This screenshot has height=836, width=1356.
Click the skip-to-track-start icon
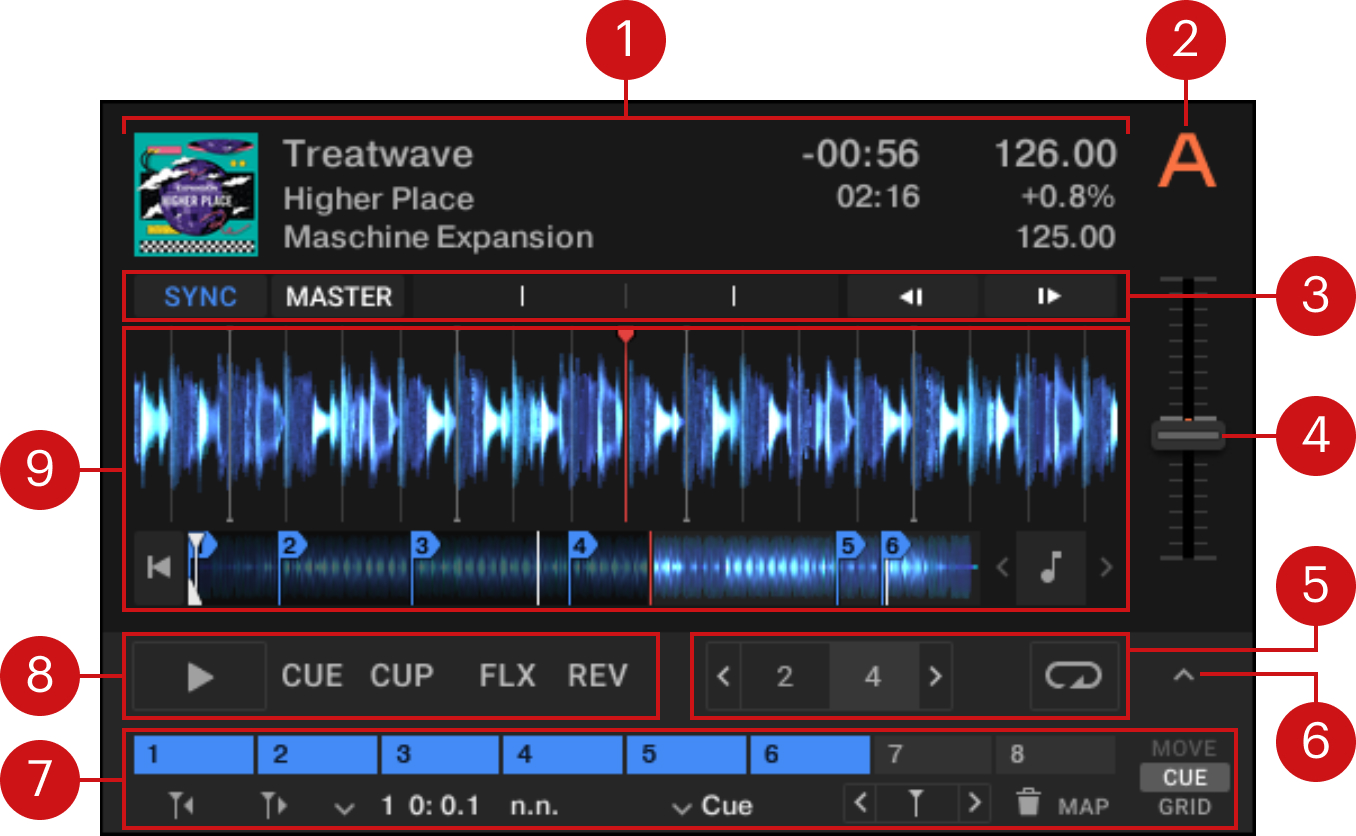click(159, 568)
